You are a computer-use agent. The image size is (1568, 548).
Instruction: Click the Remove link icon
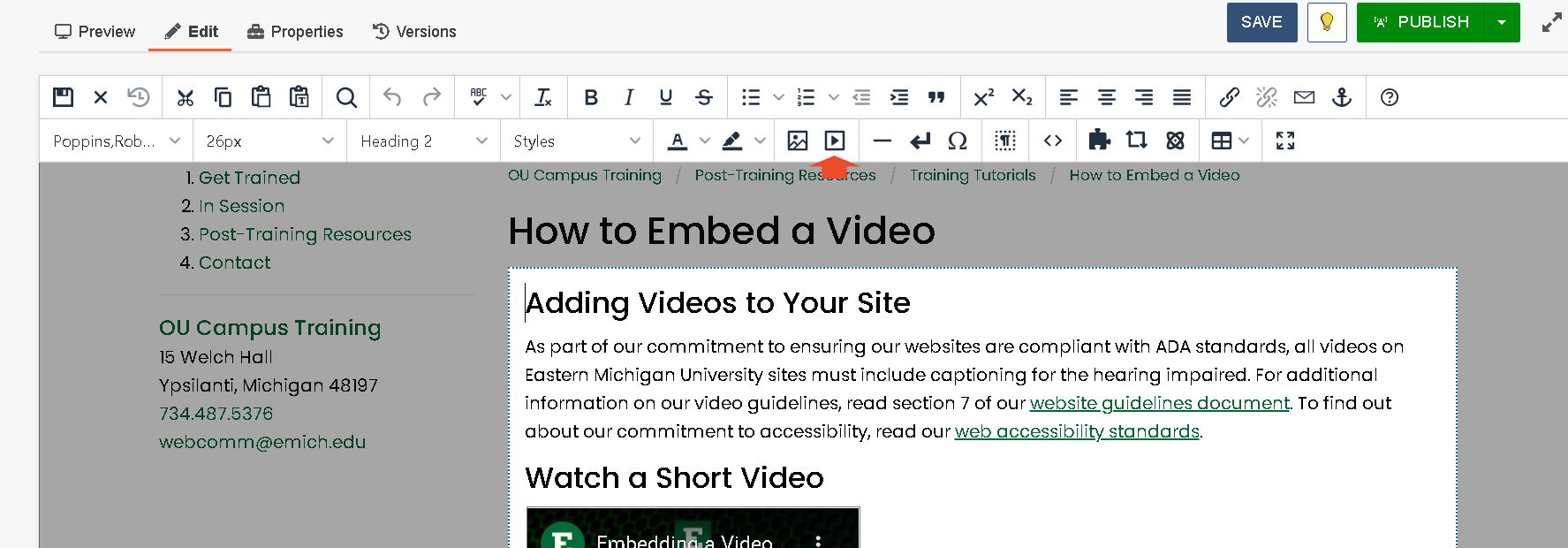pyautogui.click(x=1267, y=97)
